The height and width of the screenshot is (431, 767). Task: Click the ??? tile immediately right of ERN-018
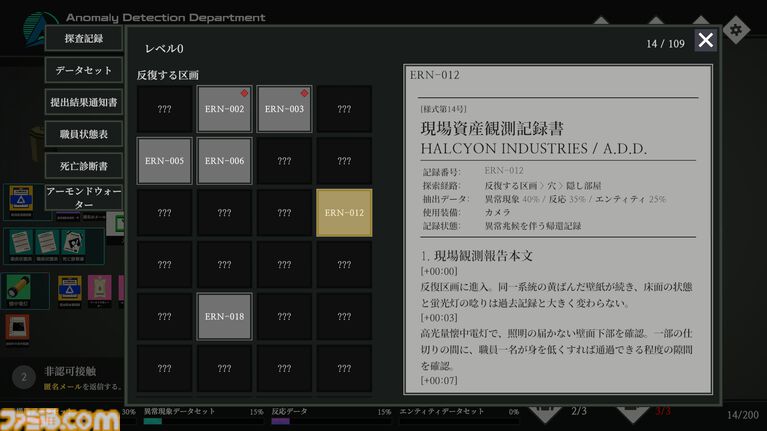point(284,317)
